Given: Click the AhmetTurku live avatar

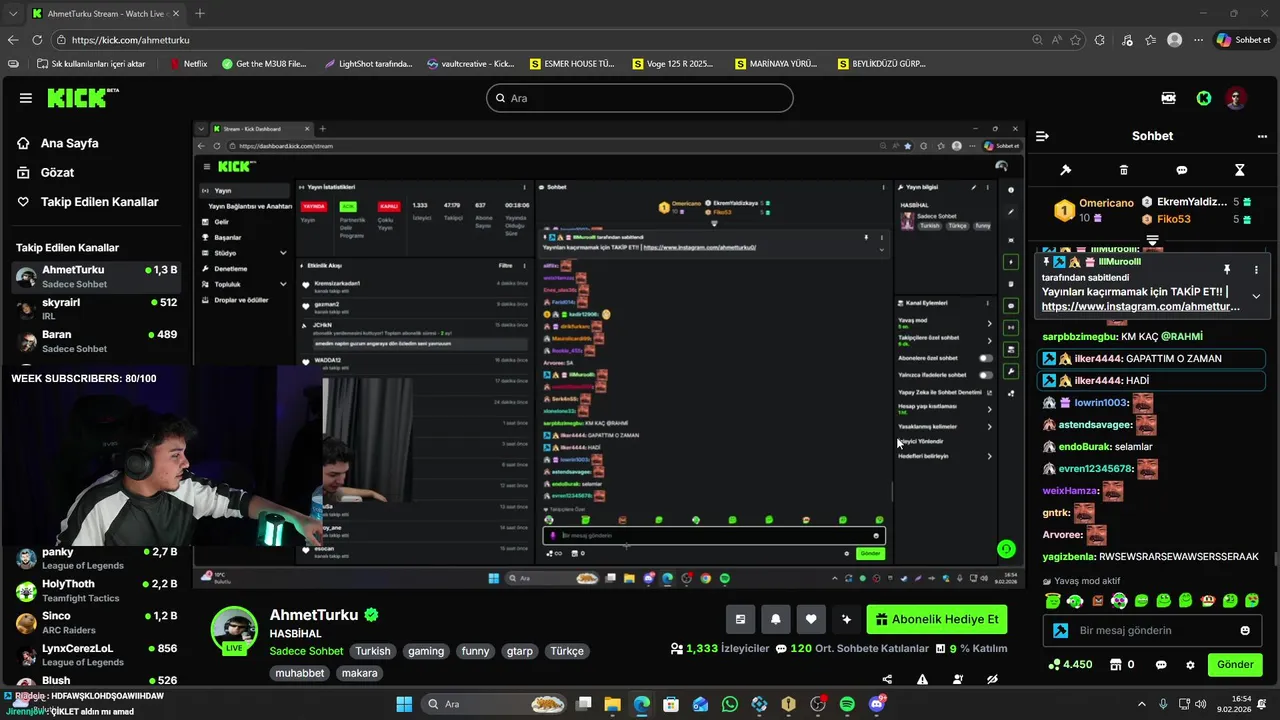Looking at the screenshot, I should click(234, 630).
